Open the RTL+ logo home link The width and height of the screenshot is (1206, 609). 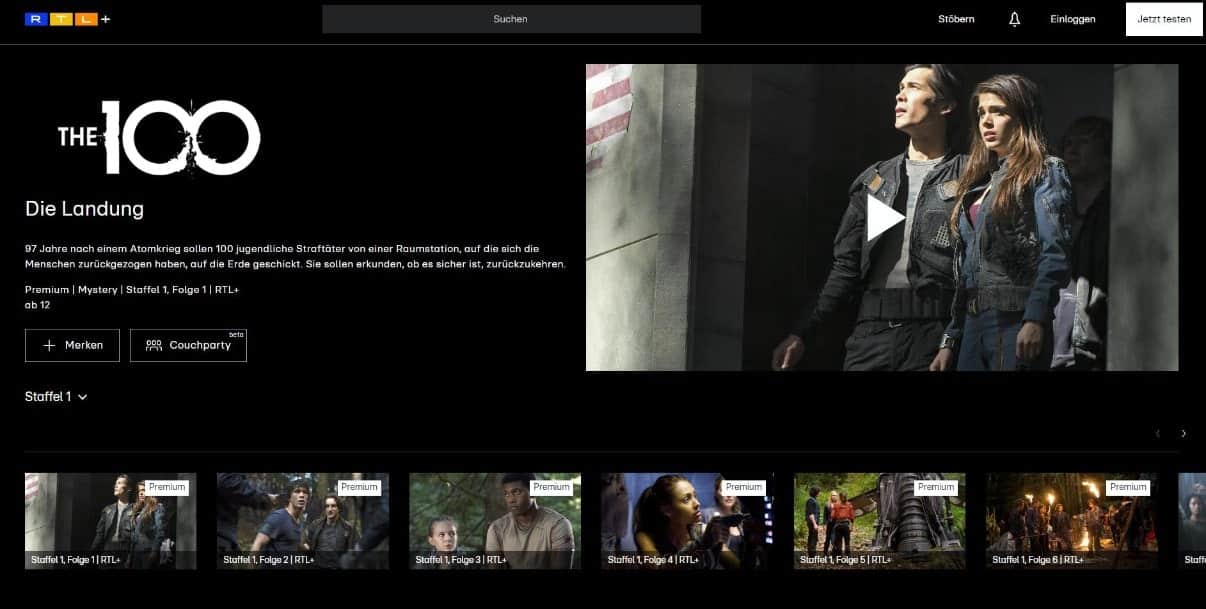pyautogui.click(x=67, y=19)
